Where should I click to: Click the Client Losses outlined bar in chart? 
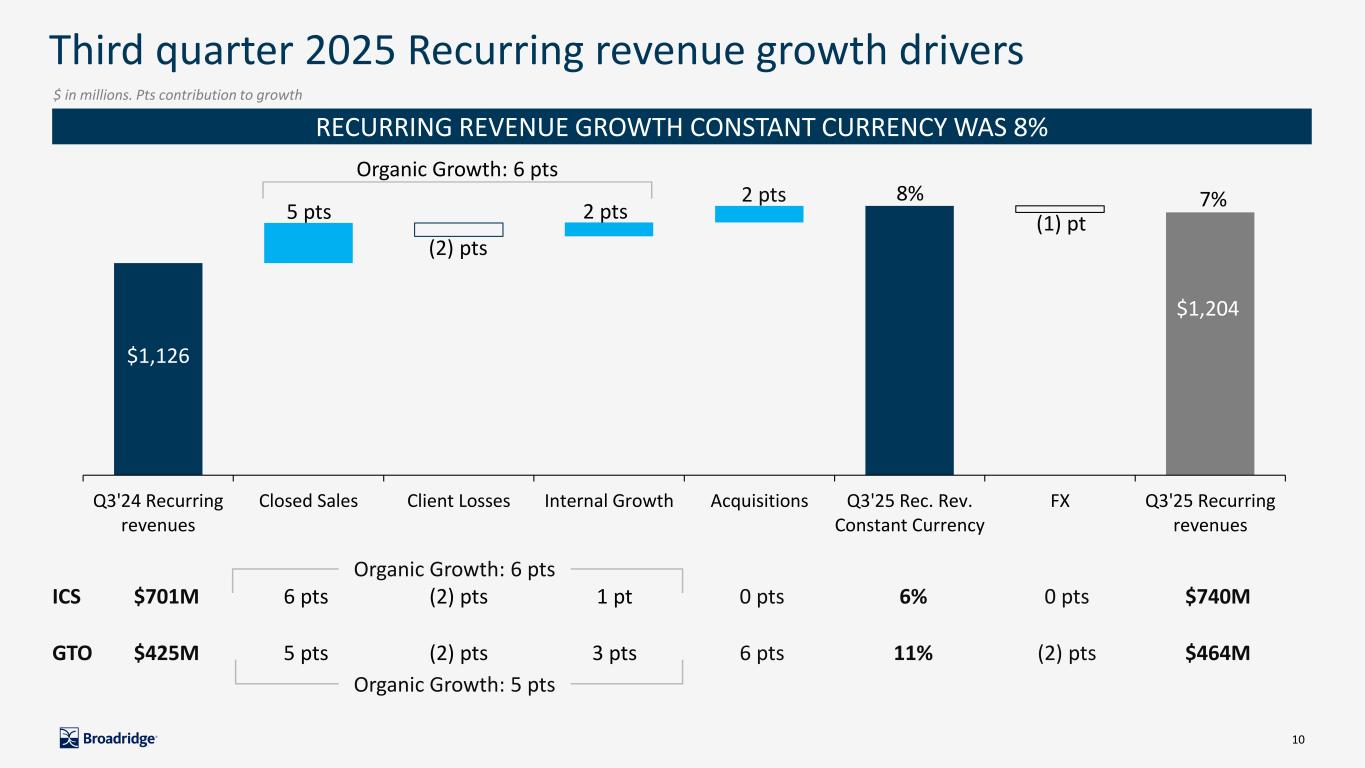coord(459,230)
